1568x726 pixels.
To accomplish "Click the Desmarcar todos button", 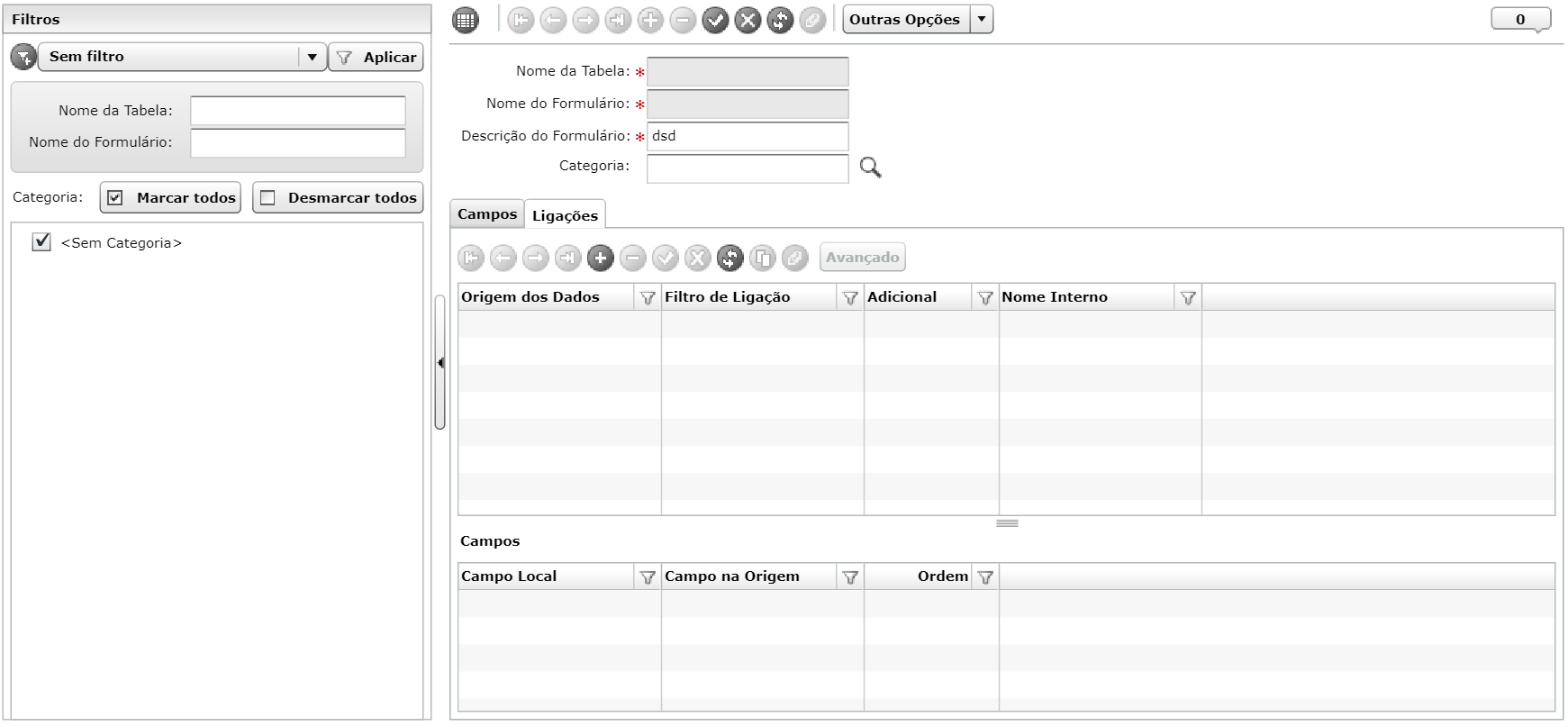I will coord(338,198).
